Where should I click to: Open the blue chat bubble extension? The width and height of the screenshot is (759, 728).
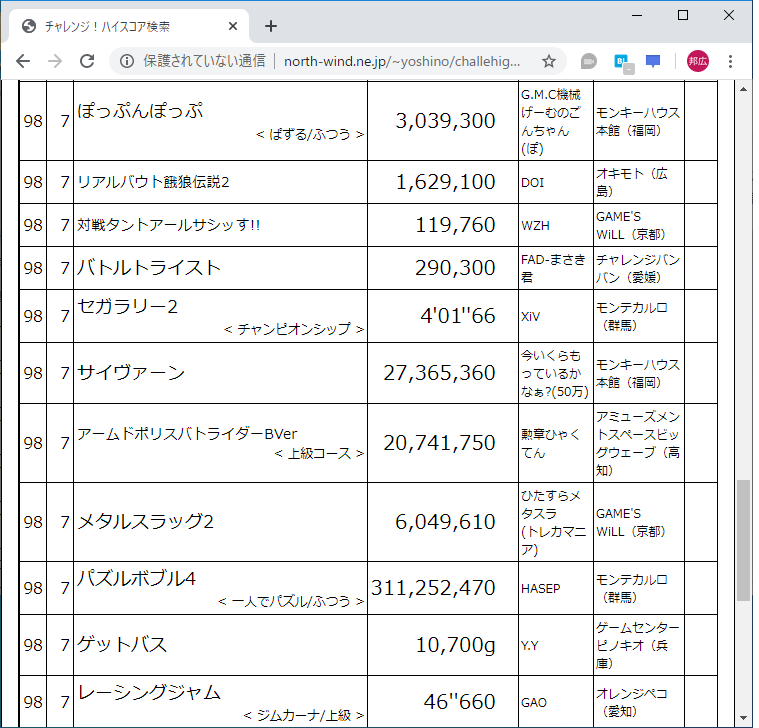653,61
